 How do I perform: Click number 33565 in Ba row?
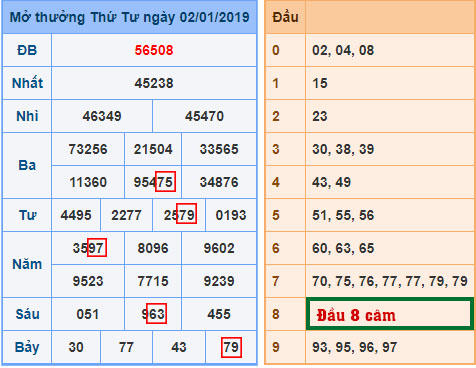219,149
